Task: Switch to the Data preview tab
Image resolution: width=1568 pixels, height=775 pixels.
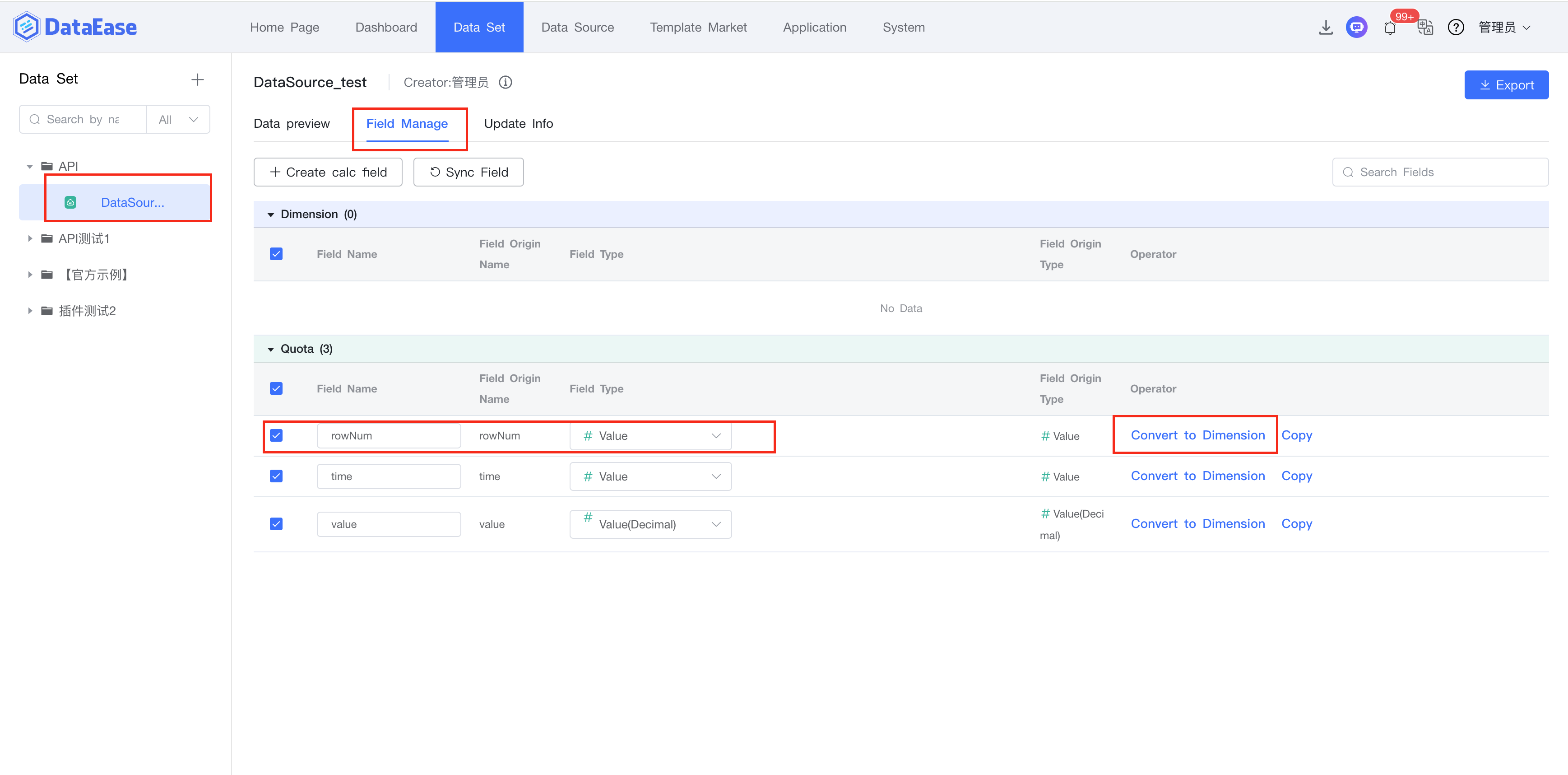Action: pyautogui.click(x=292, y=124)
